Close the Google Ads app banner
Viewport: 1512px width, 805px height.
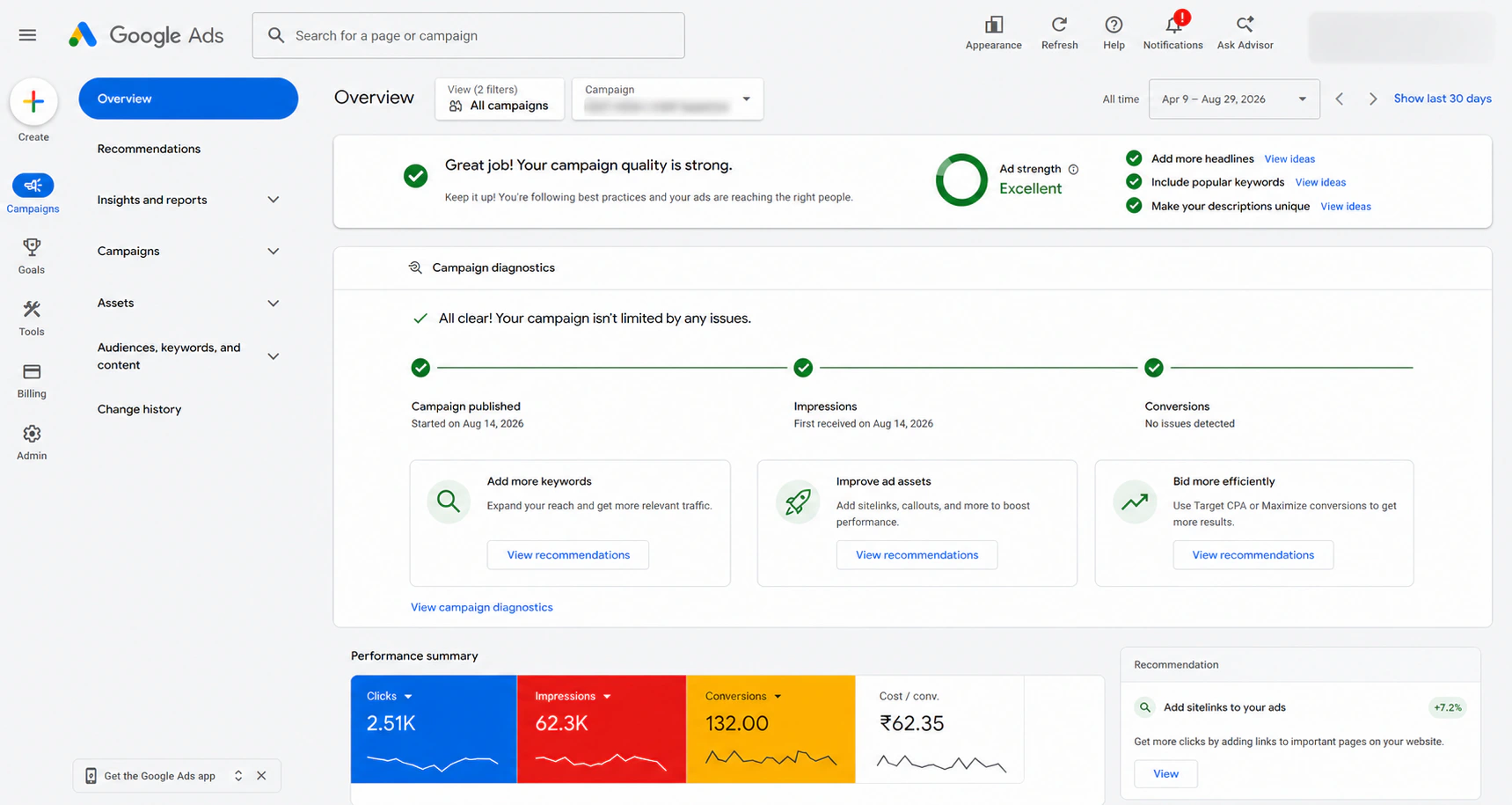click(261, 776)
